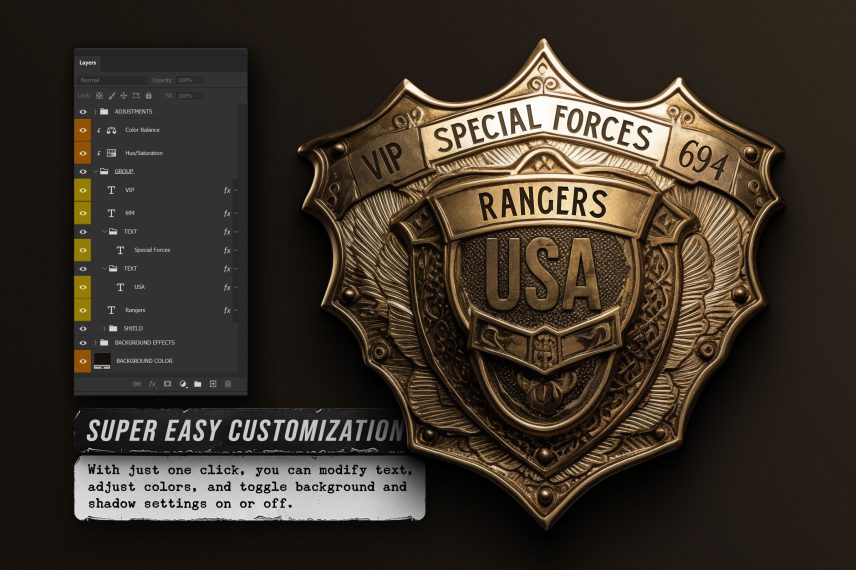Image resolution: width=856 pixels, height=570 pixels.
Task: Expand effects arrow on Special Forces layer
Action: (236, 251)
